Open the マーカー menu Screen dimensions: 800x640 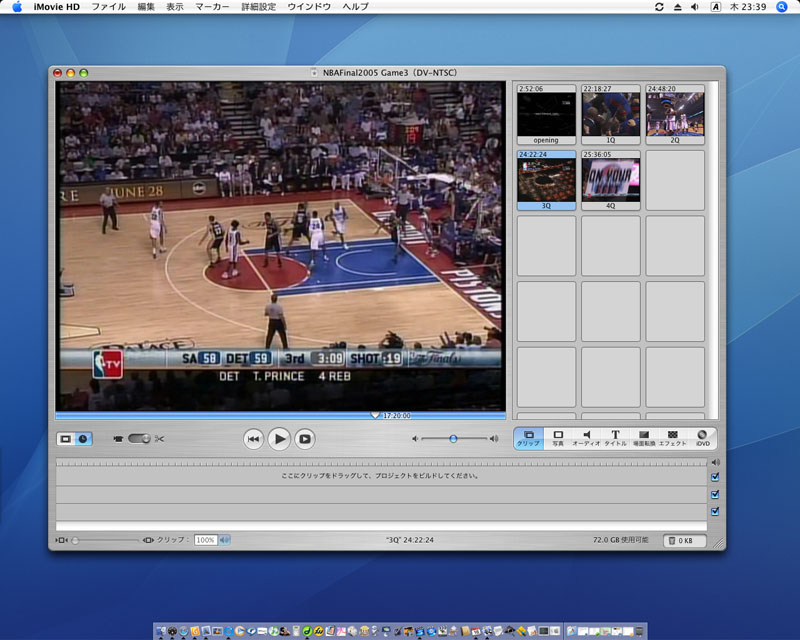click(211, 7)
